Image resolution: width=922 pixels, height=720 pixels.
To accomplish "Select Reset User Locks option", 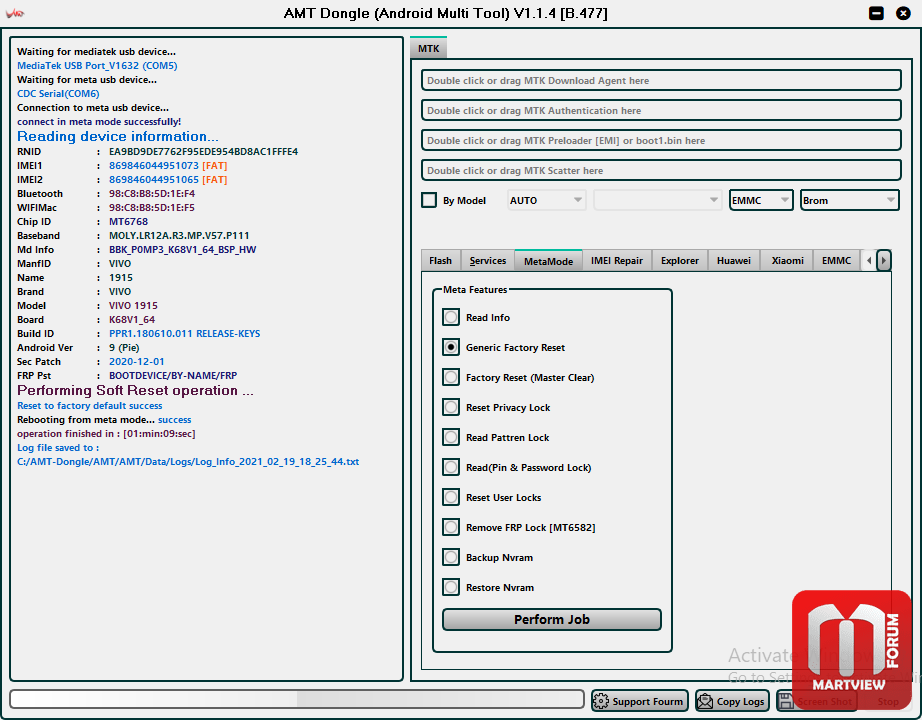I will [x=451, y=497].
